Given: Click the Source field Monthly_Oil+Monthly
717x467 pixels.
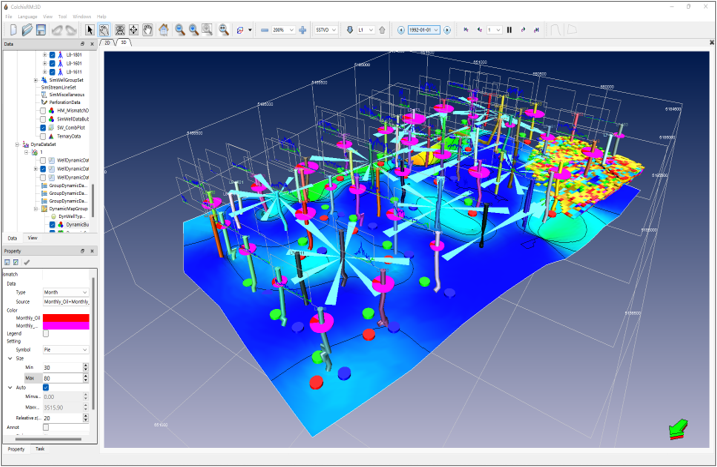Looking at the screenshot, I should click(x=66, y=302).
